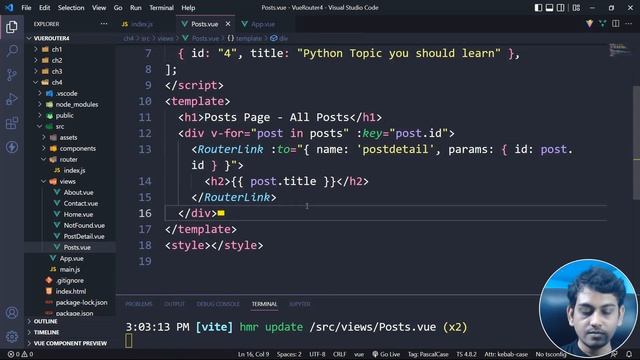
Task: Expand the ch1 folder
Action: click(70, 49)
